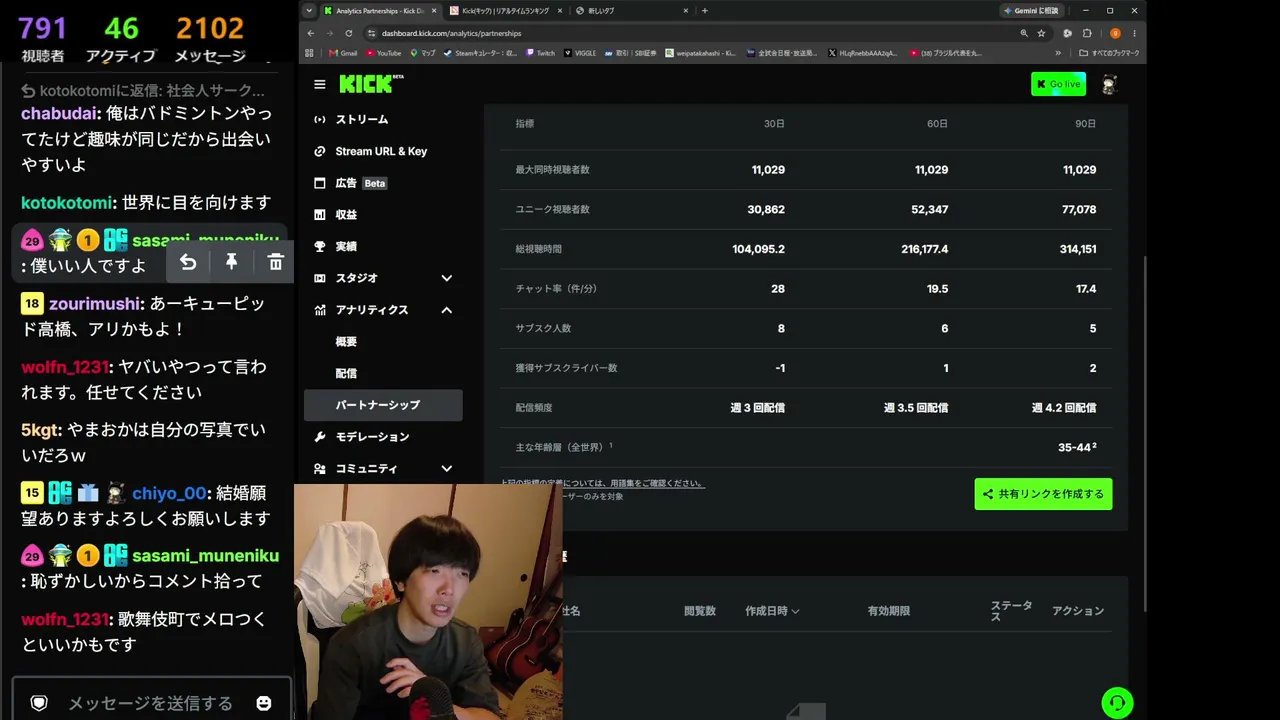Viewport: 1280px width, 720px height.
Task: Open the Twitch bookmark
Action: pos(540,53)
